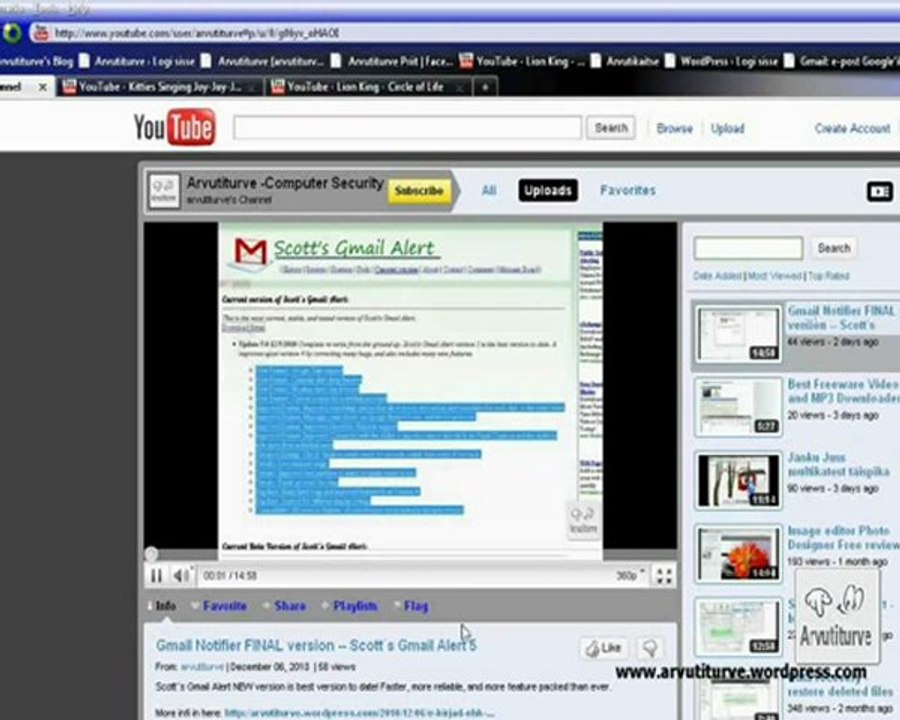Screen dimensions: 900x720
Task: Click the channel search input field
Action: (x=748, y=248)
